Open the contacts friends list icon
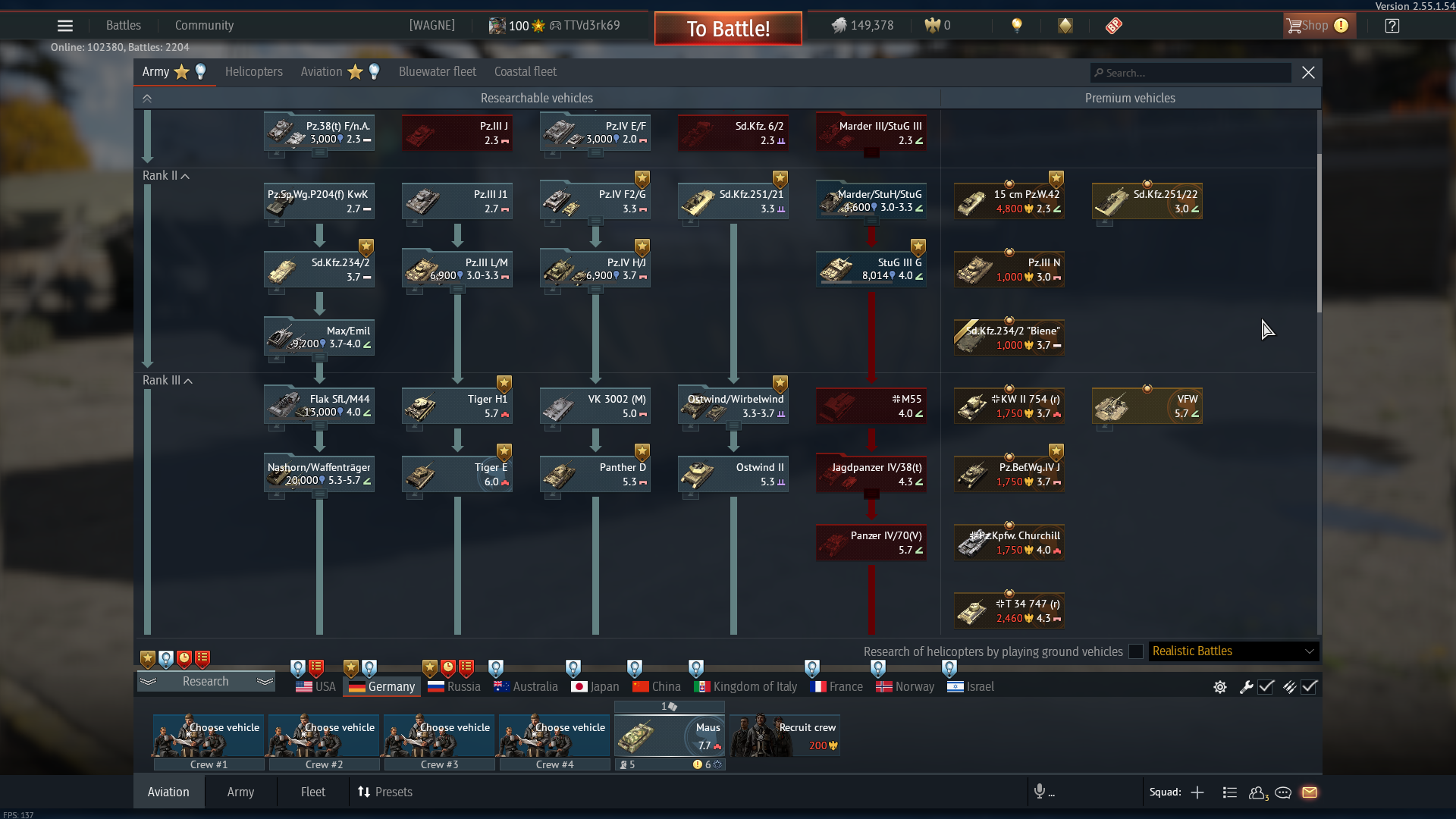 pos(1257,792)
